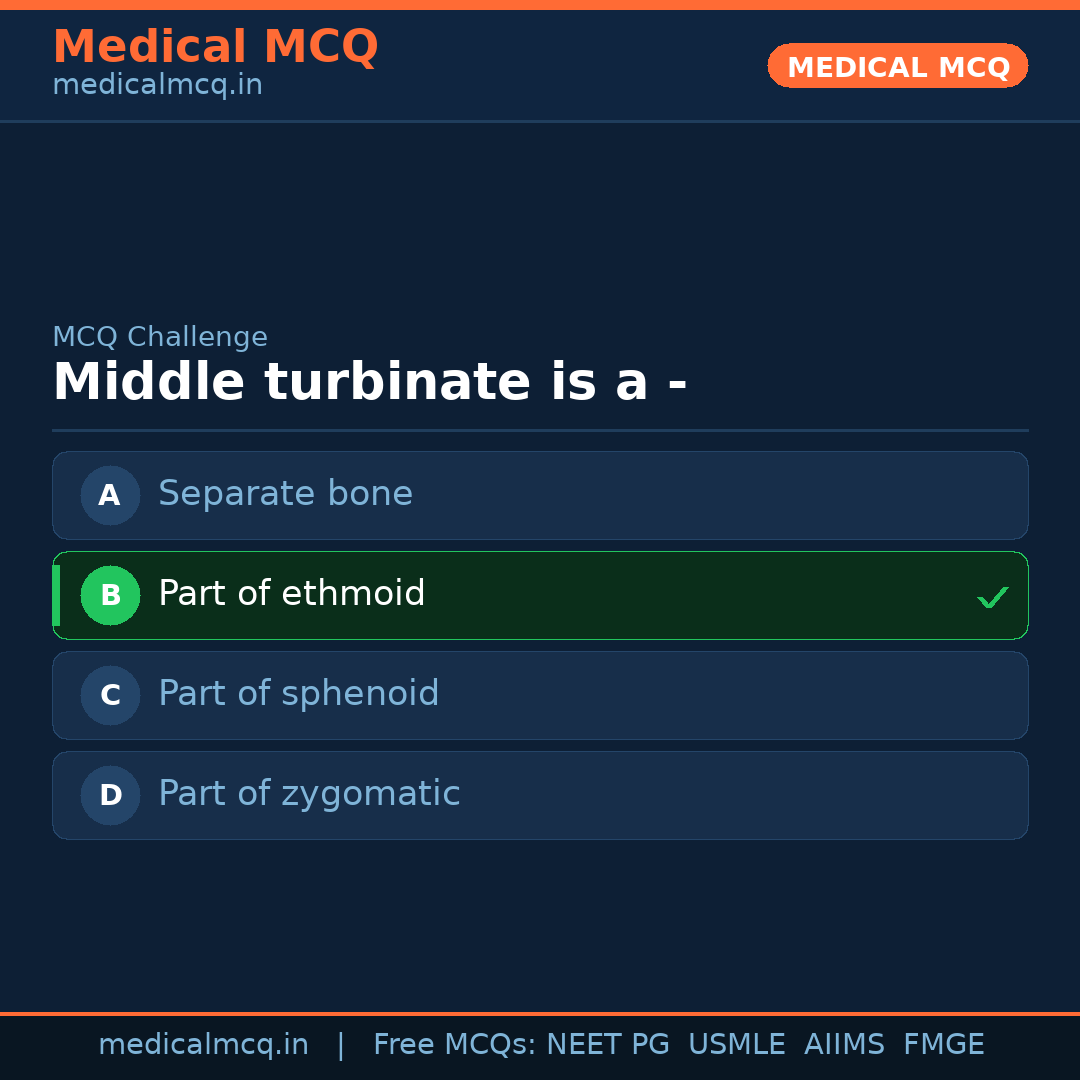
Task: Select the 'Part of zygomatic' answer
Action: click(x=309, y=794)
